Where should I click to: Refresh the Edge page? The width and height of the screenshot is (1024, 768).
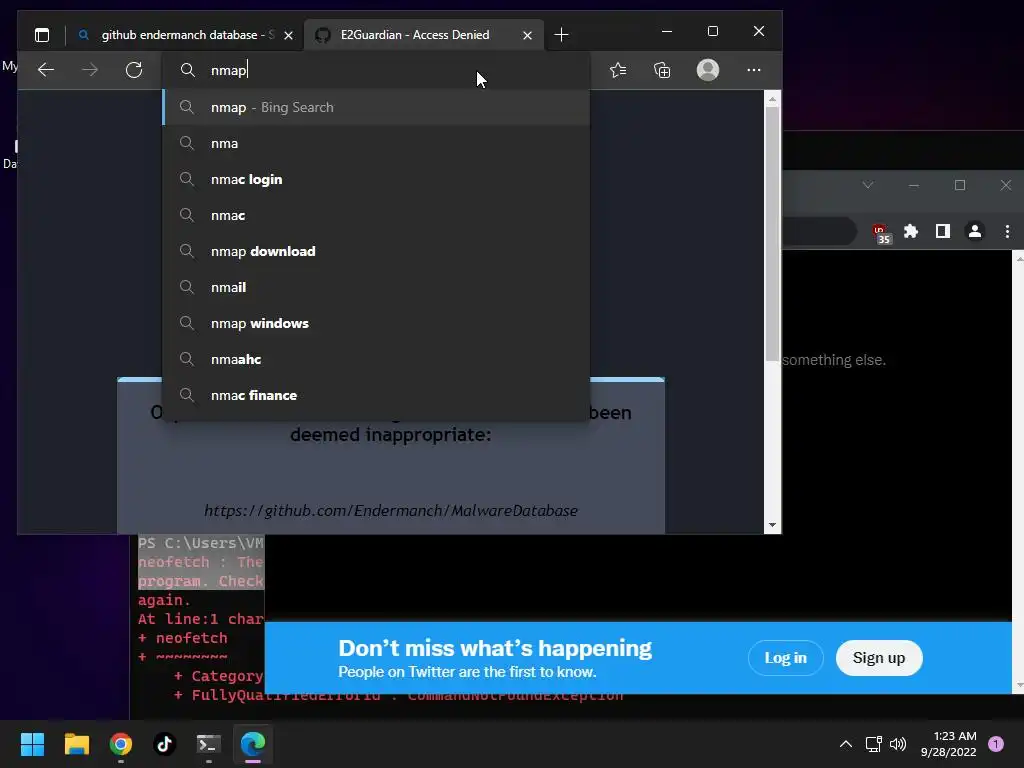point(134,70)
